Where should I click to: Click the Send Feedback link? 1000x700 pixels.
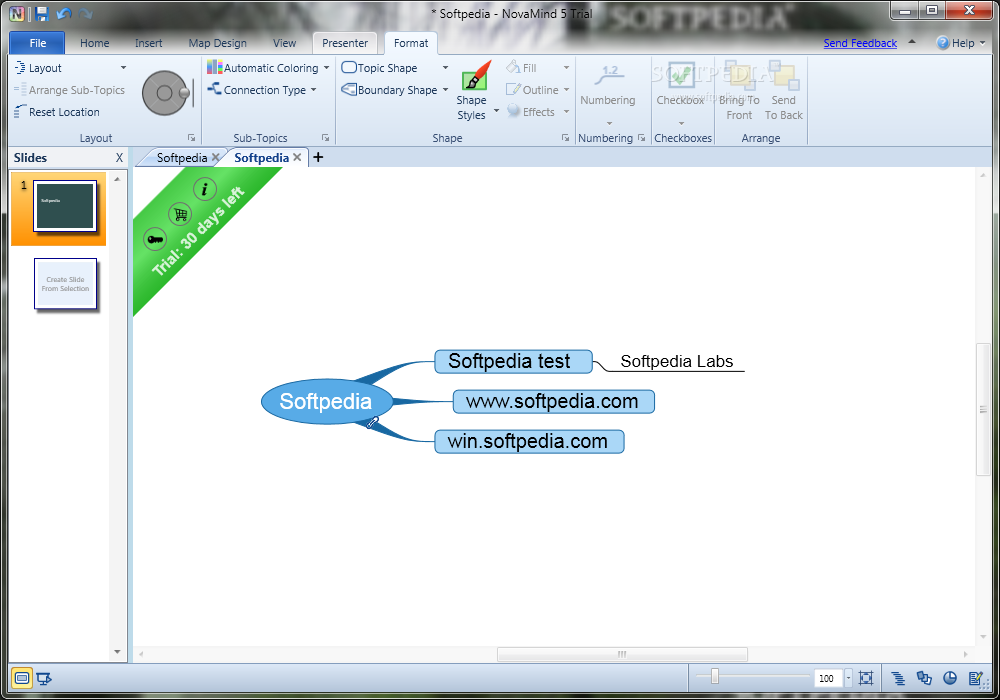[x=860, y=43]
